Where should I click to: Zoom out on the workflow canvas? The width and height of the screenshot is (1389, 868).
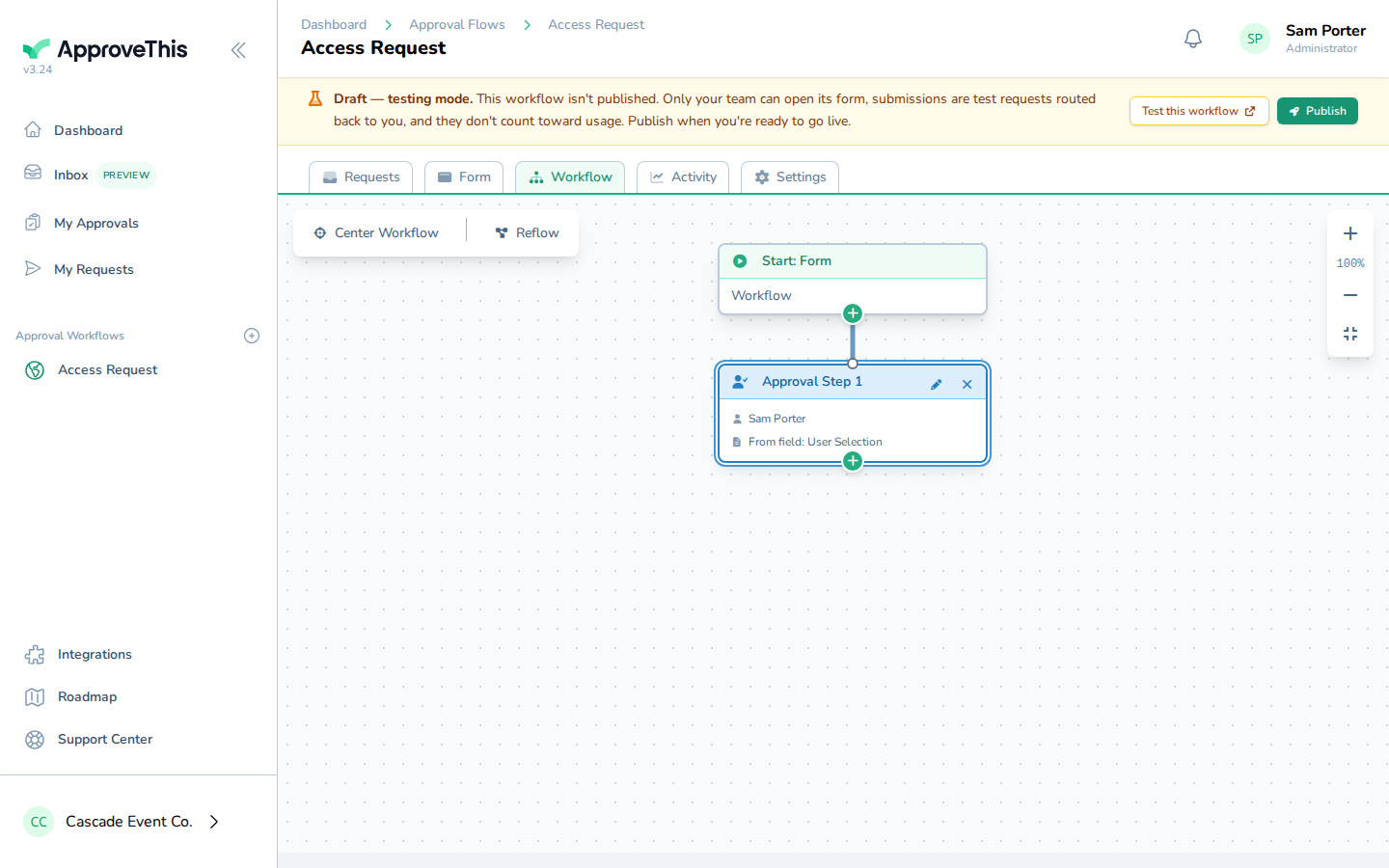1350,295
